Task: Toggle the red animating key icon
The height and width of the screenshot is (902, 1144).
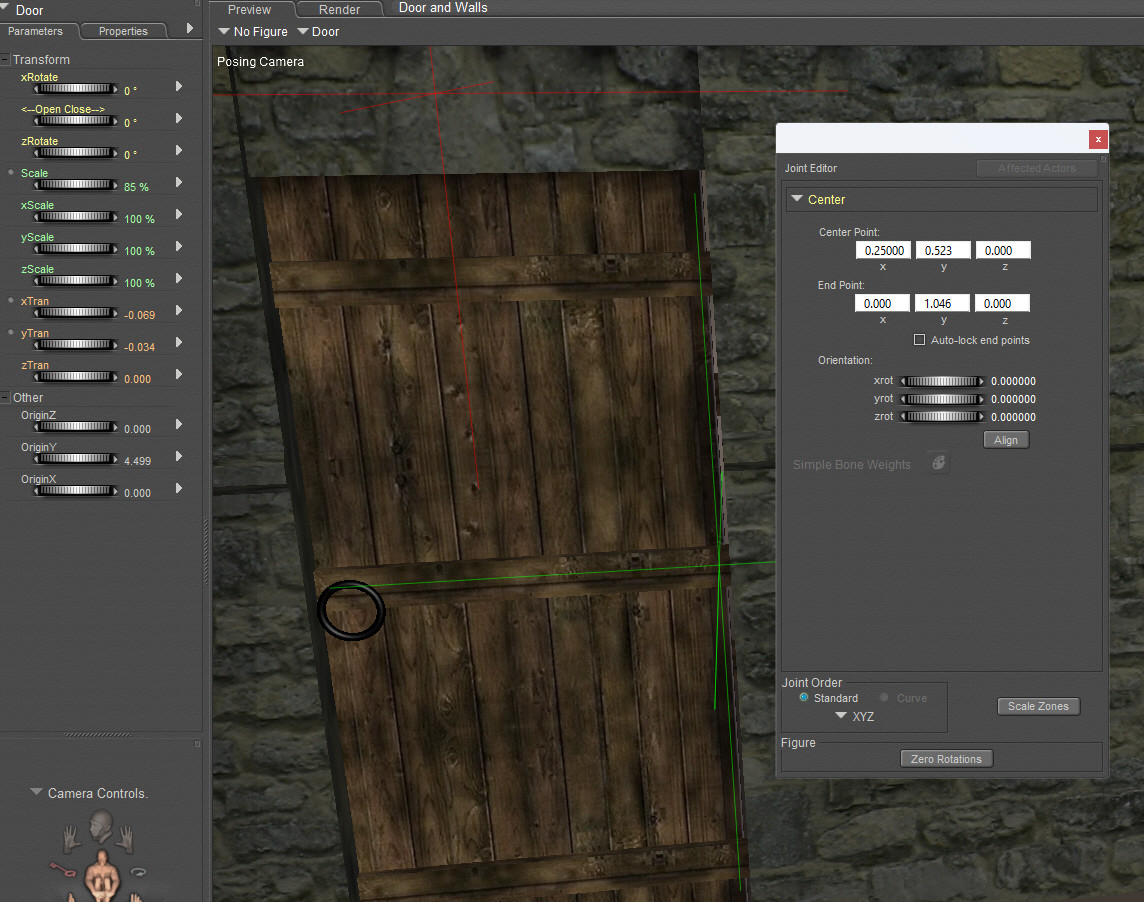Action: [x=63, y=869]
